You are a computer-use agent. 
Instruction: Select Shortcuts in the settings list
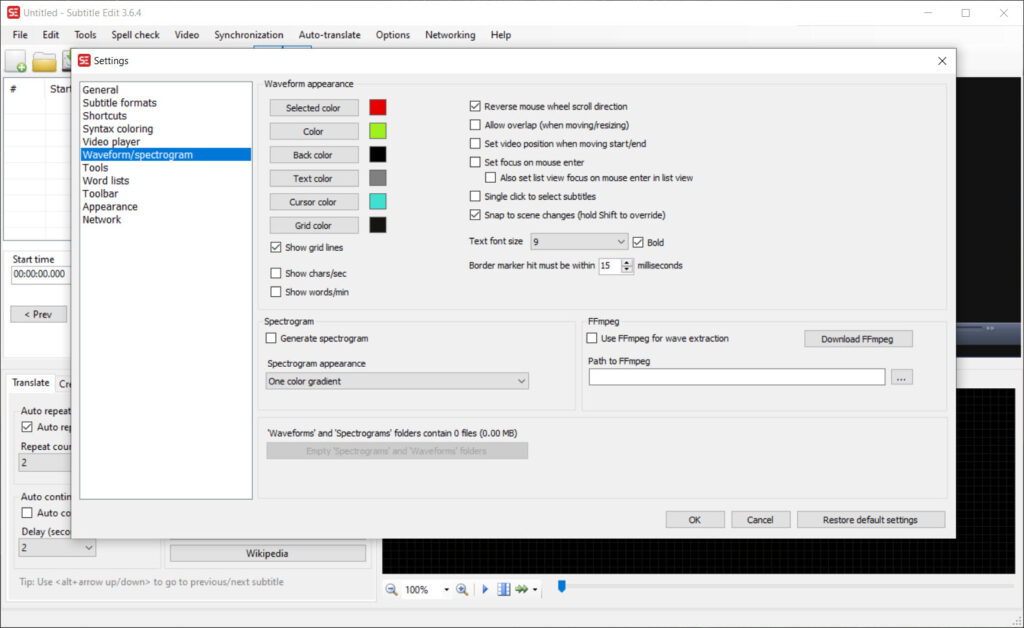(104, 116)
